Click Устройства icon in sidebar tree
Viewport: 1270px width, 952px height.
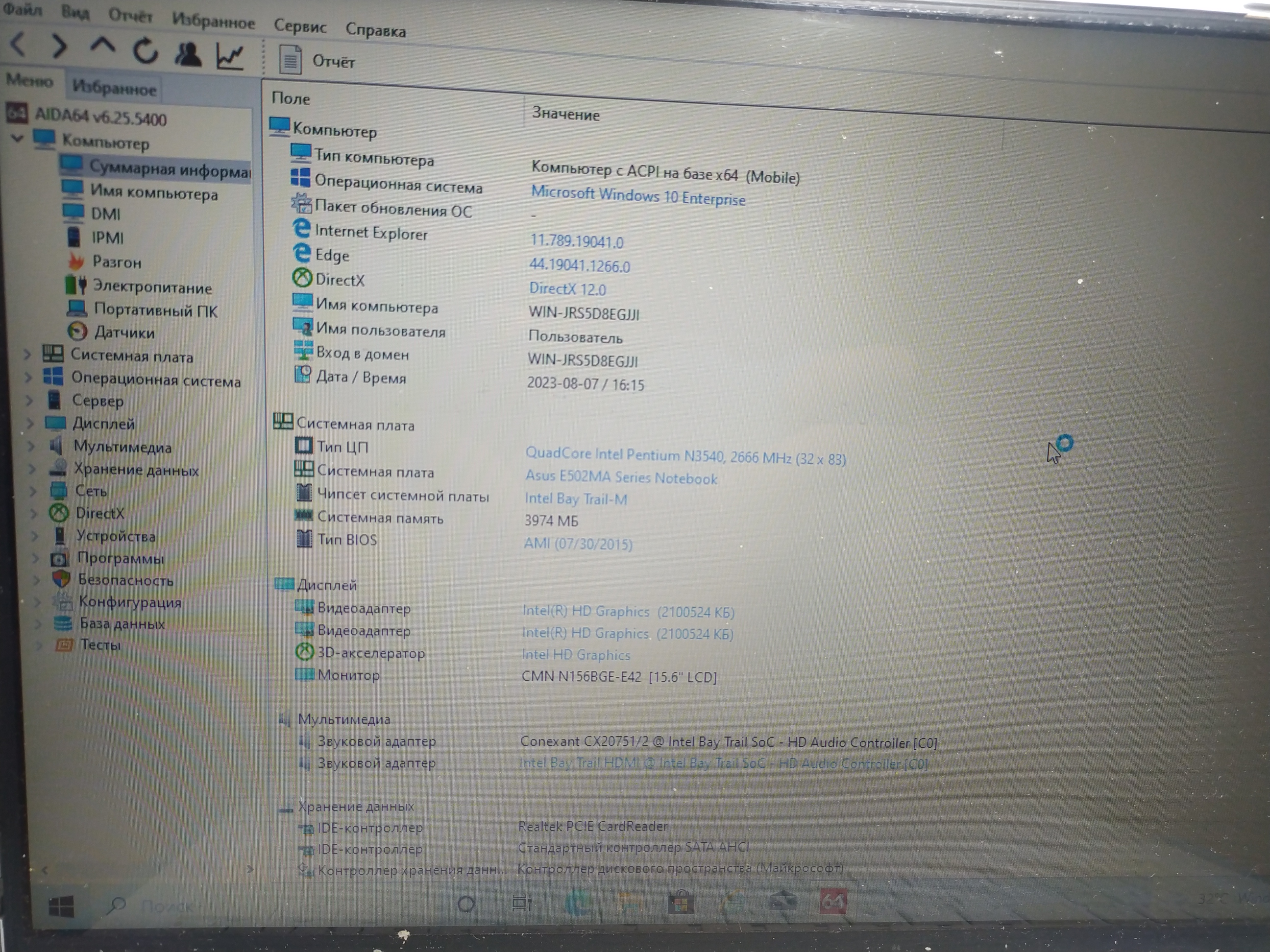click(59, 535)
